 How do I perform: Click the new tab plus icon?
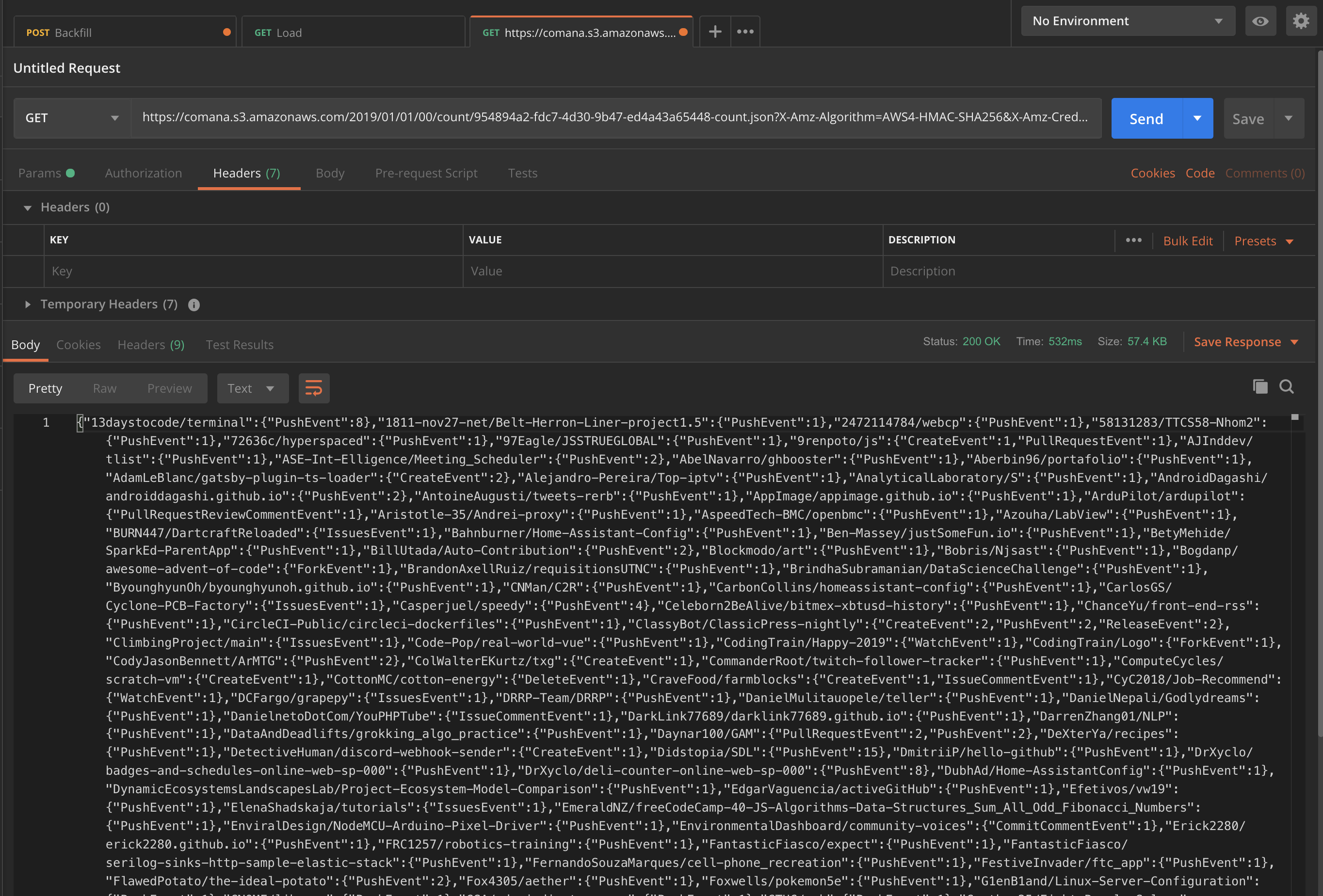point(714,32)
